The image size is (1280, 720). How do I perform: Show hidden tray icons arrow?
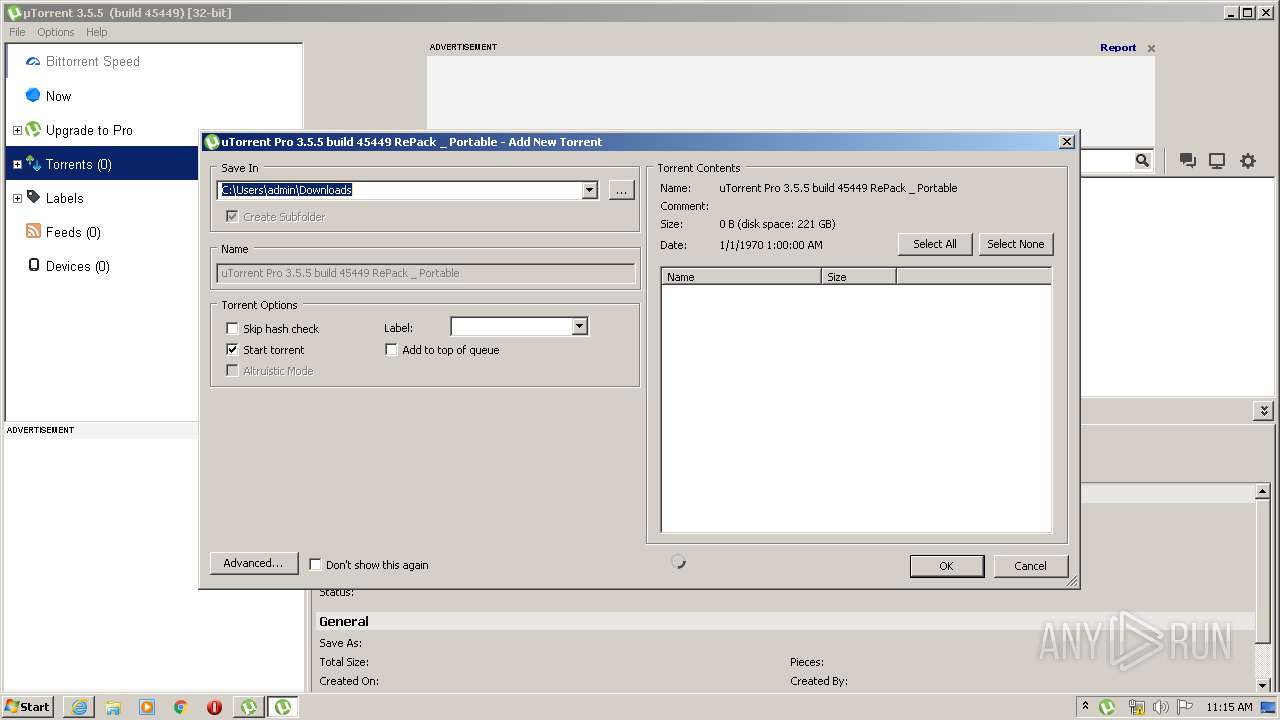1086,706
